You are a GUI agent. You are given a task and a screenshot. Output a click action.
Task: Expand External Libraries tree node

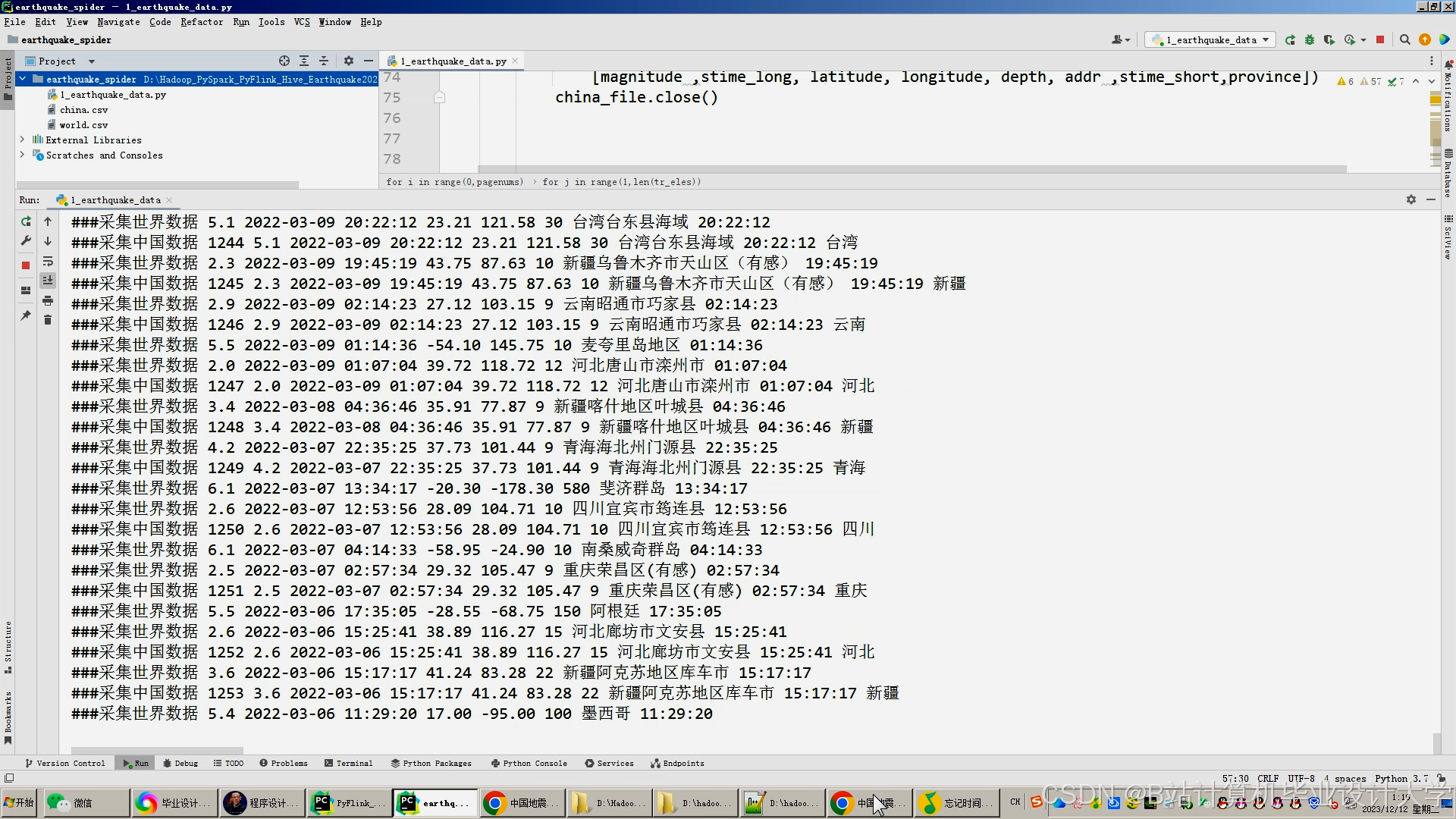[x=22, y=140]
